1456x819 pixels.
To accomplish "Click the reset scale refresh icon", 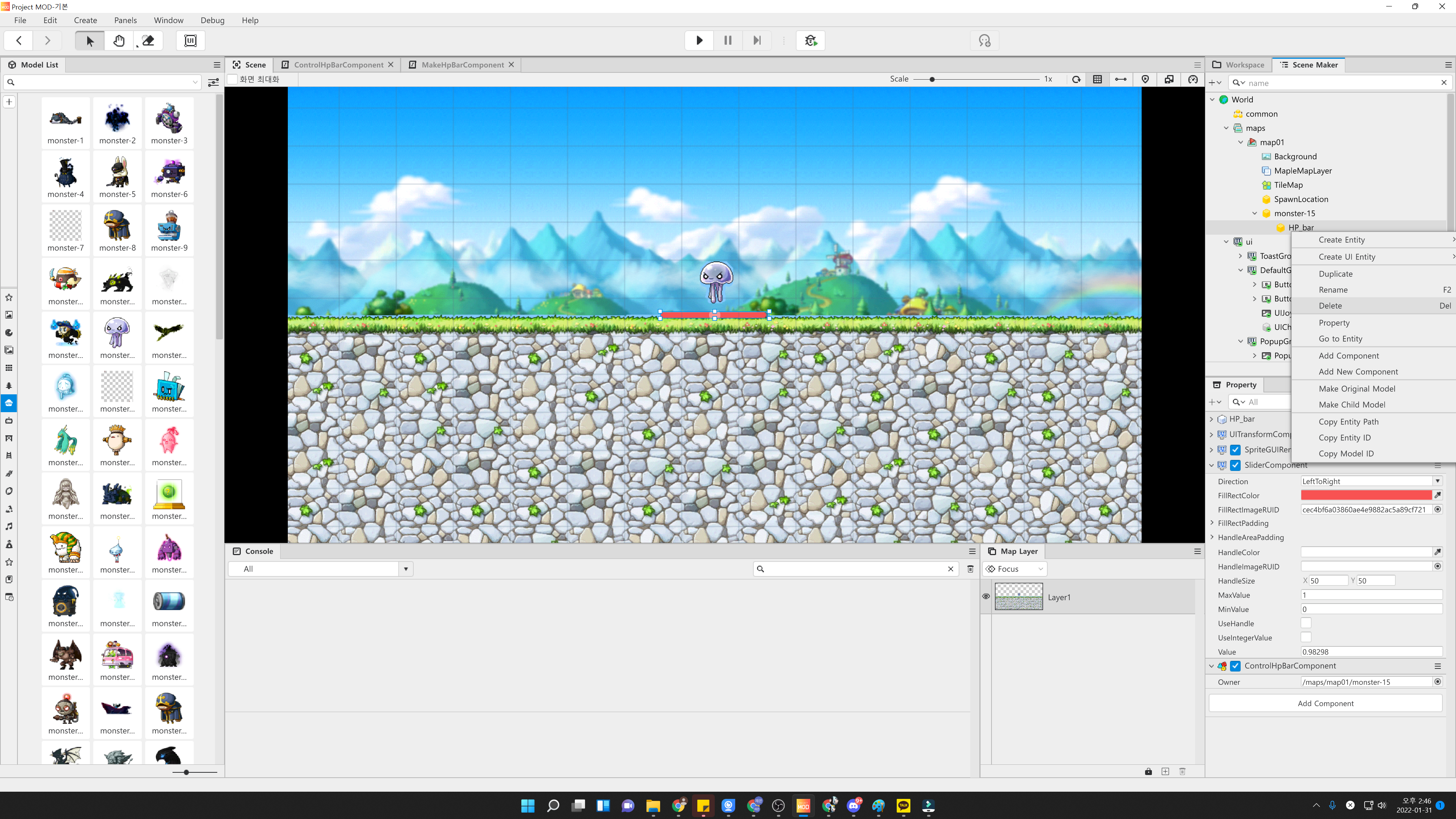I will click(x=1076, y=79).
